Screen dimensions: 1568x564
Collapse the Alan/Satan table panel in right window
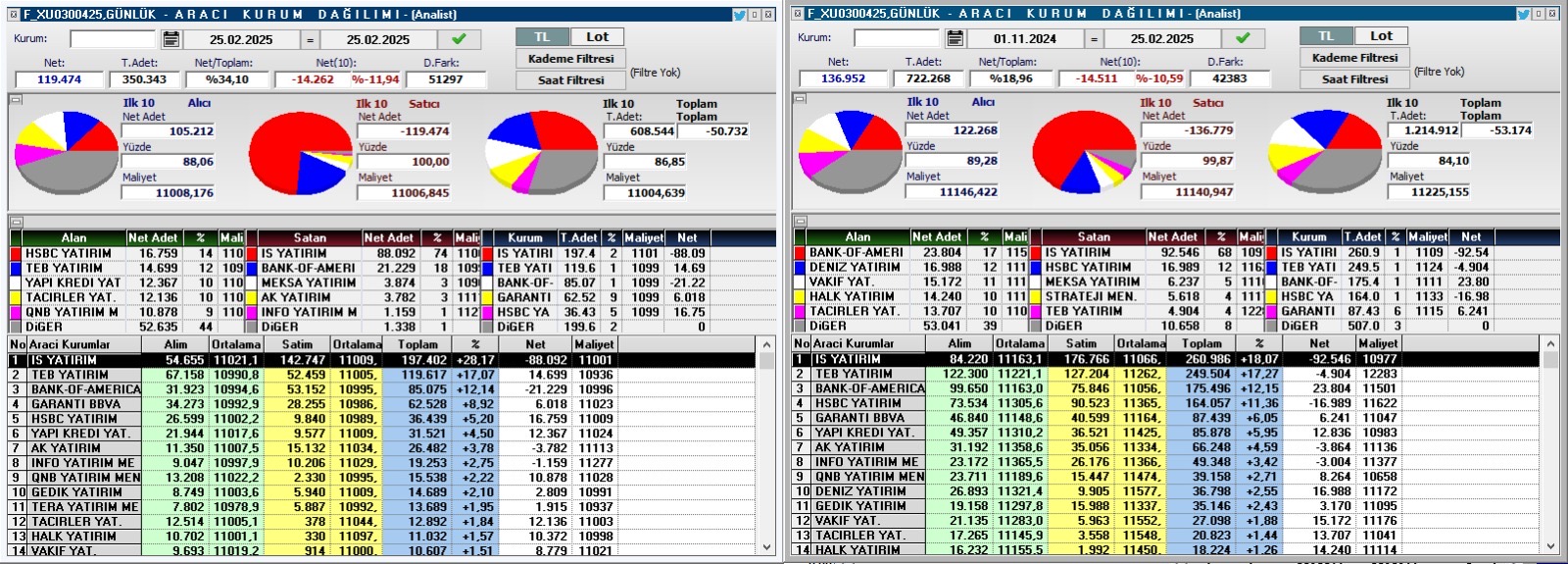[x=800, y=221]
